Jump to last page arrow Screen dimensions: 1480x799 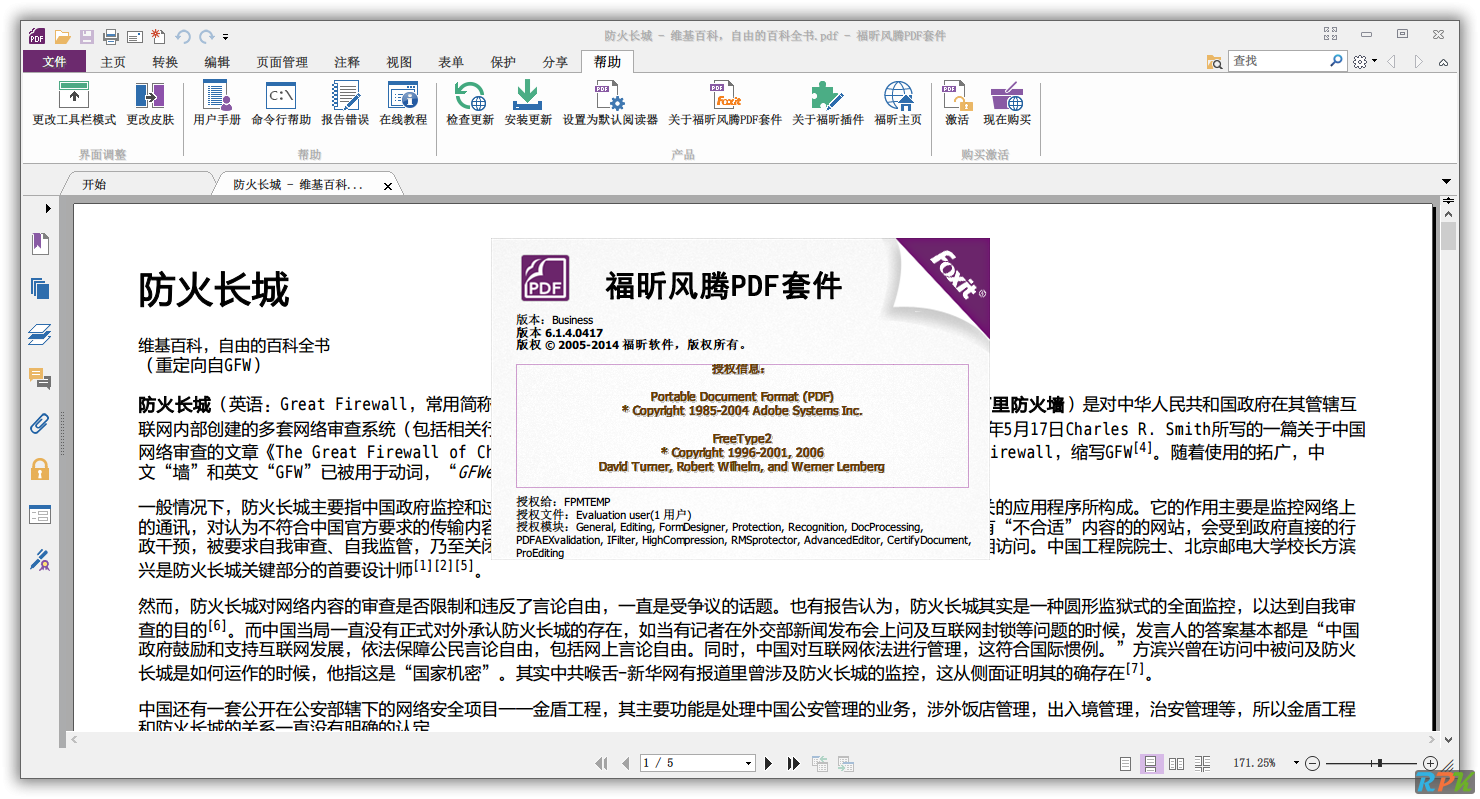pos(793,763)
